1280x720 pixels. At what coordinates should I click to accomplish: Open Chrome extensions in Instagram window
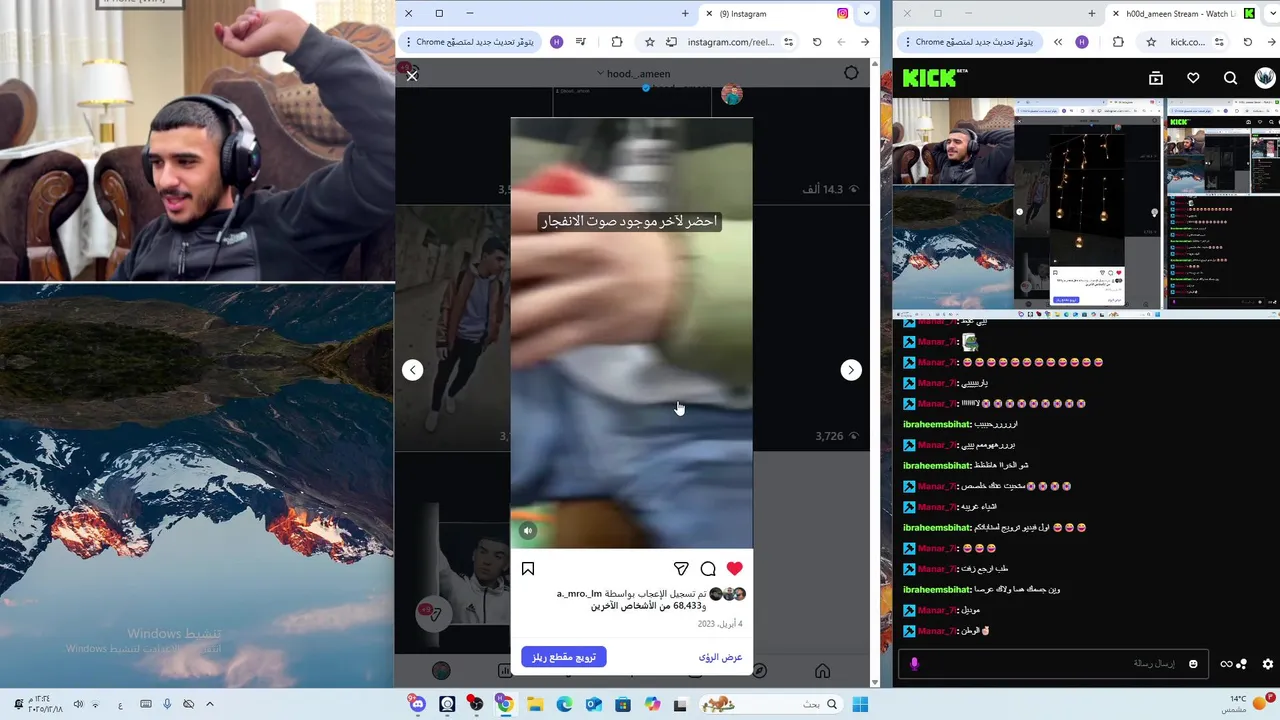click(617, 42)
